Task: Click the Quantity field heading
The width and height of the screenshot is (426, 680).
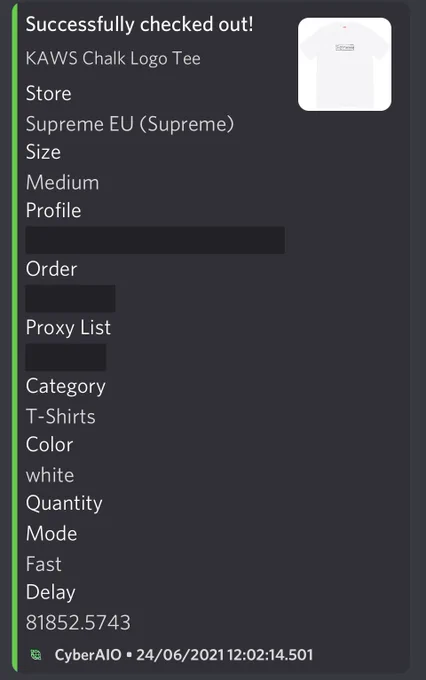Action: (64, 503)
